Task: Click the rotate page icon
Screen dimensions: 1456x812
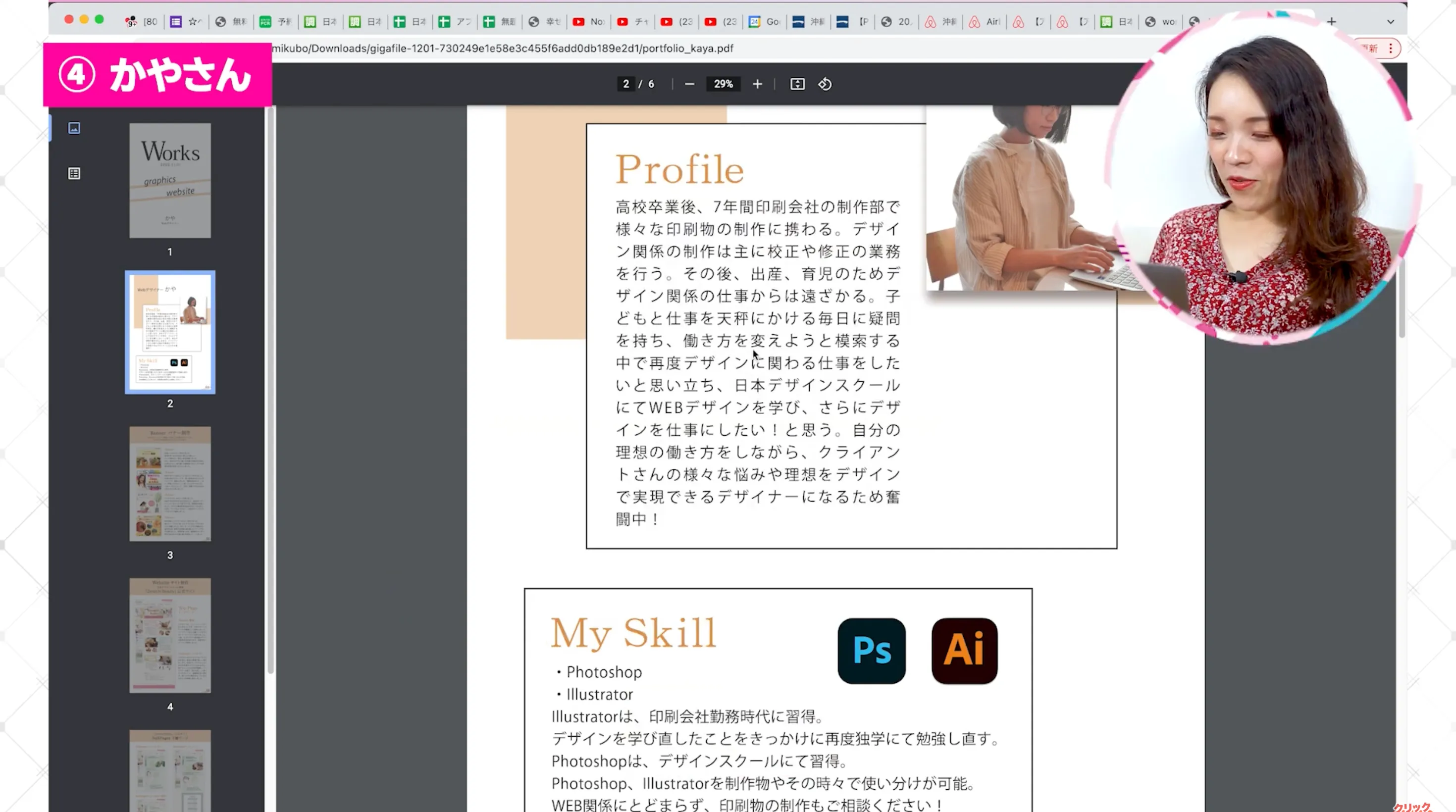Action: pyautogui.click(x=825, y=84)
